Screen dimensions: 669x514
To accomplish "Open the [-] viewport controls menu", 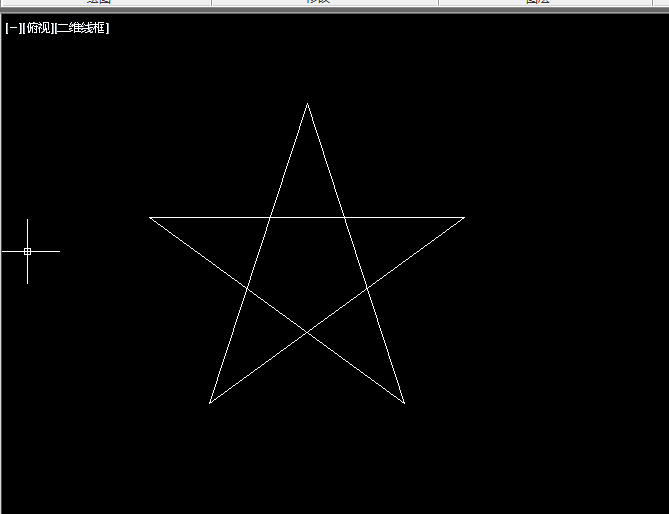I will [13, 28].
